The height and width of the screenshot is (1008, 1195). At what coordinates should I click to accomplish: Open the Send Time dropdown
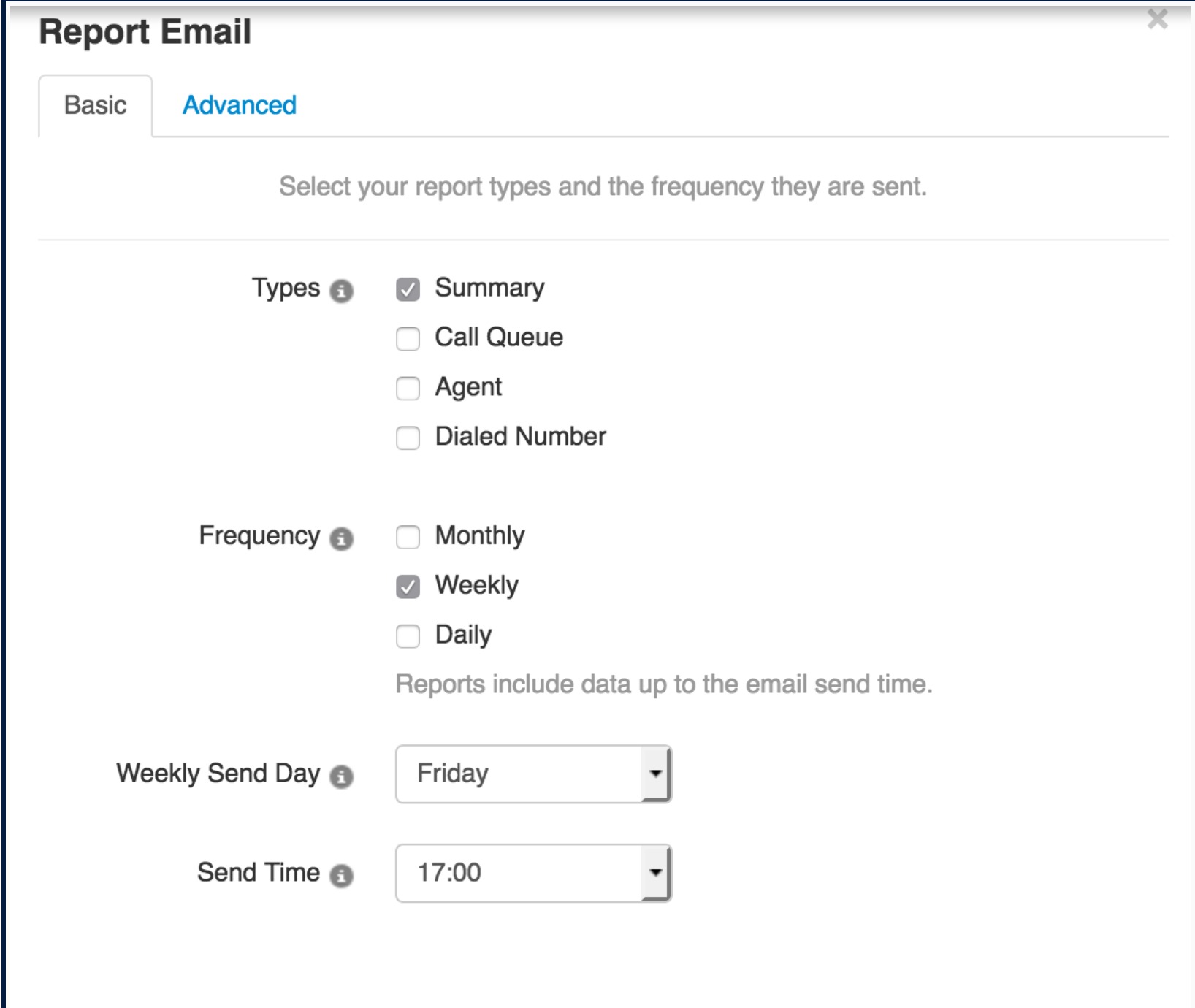[531, 874]
